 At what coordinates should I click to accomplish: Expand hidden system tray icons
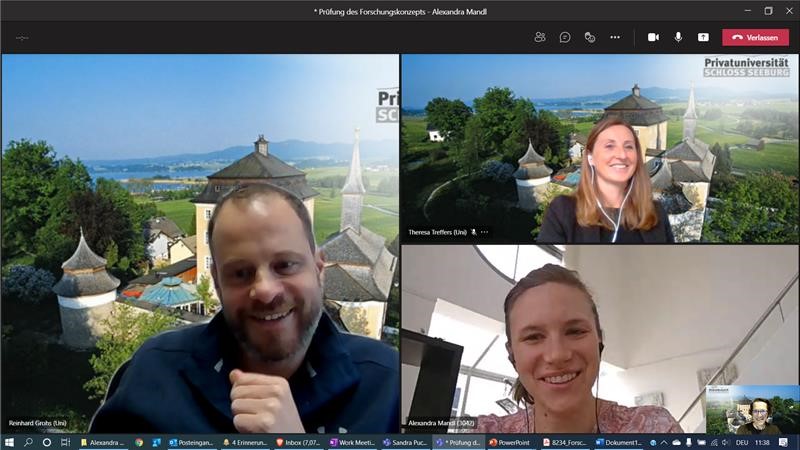point(662,442)
